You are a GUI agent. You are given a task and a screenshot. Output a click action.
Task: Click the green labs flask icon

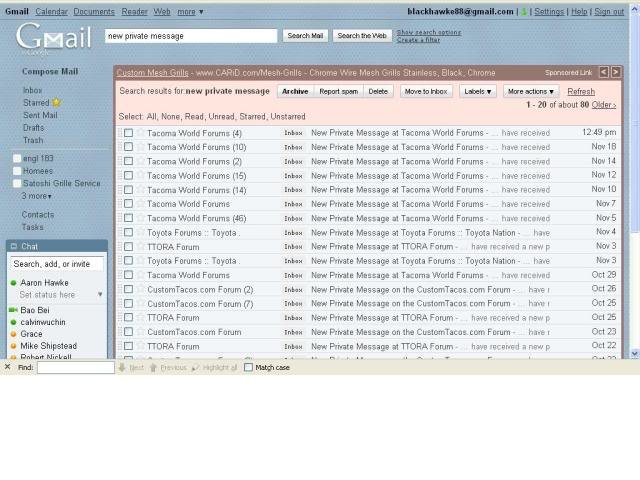(524, 12)
